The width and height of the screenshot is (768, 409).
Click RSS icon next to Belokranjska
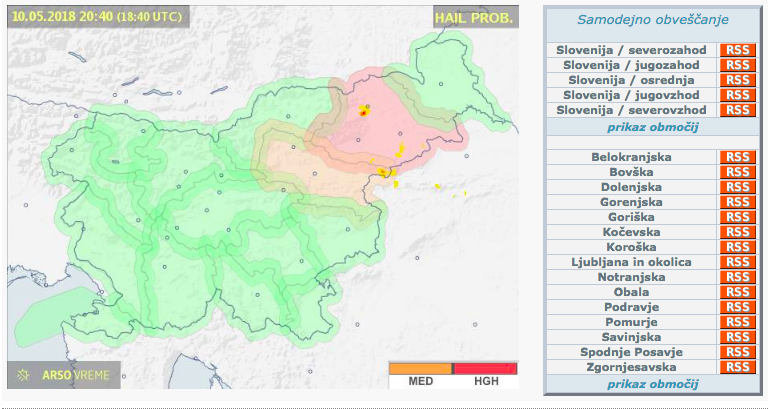[737, 157]
